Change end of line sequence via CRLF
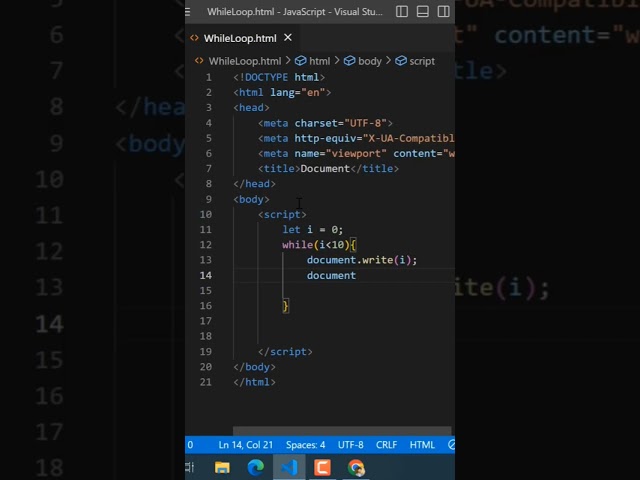The height and width of the screenshot is (480, 640). pos(386,445)
